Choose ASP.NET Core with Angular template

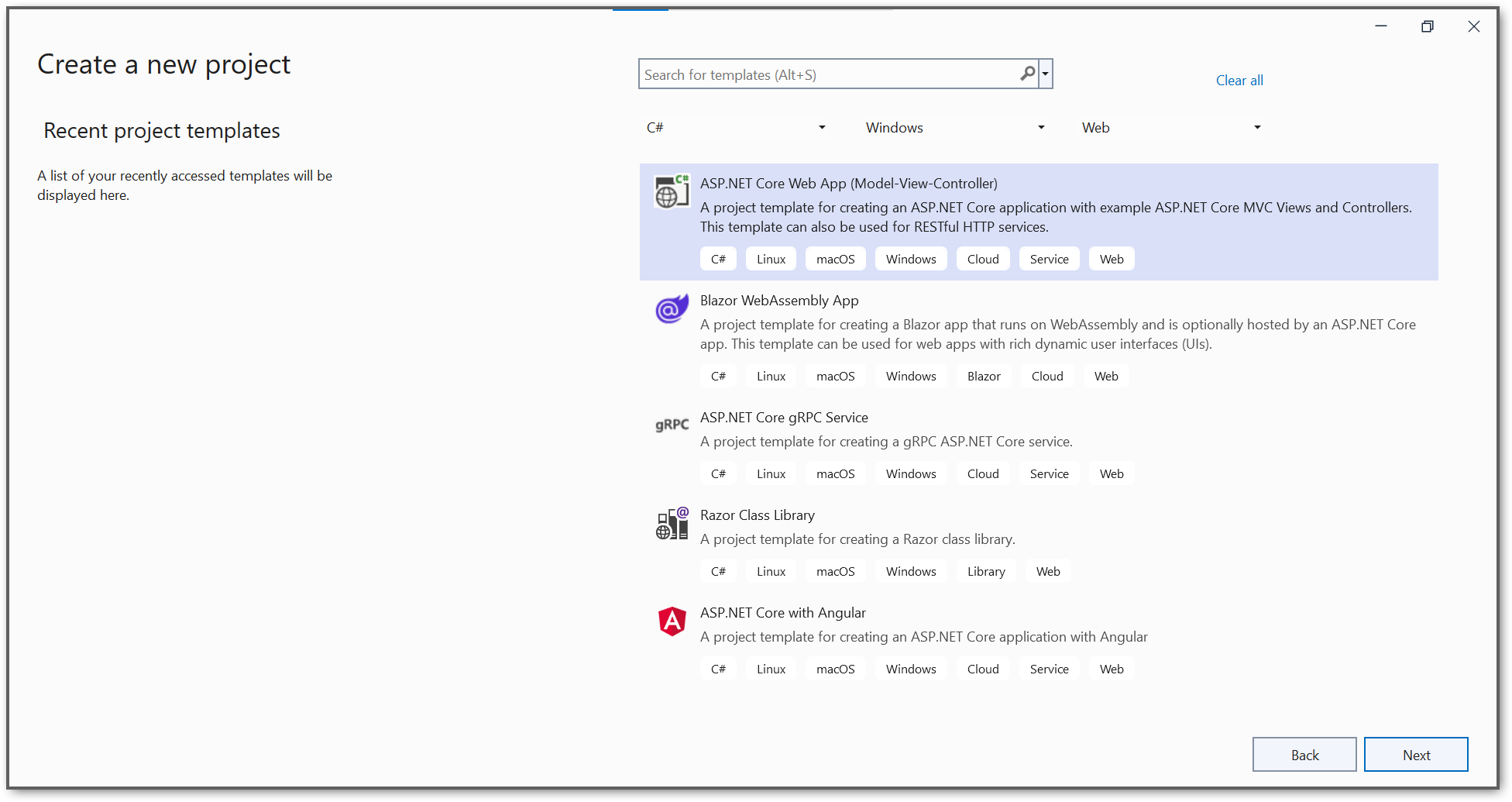(x=782, y=613)
